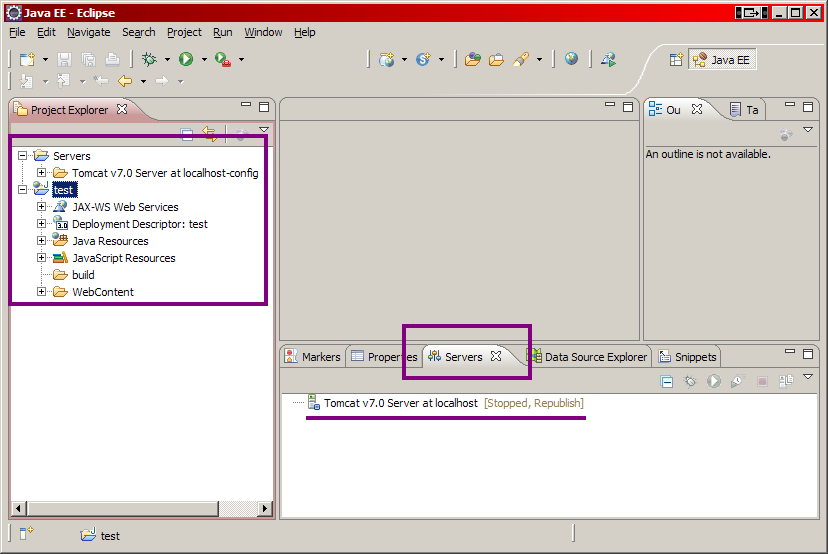Click the Project Explorer horizontal scrollbar
Screen dimensions: 828x554
point(140,509)
